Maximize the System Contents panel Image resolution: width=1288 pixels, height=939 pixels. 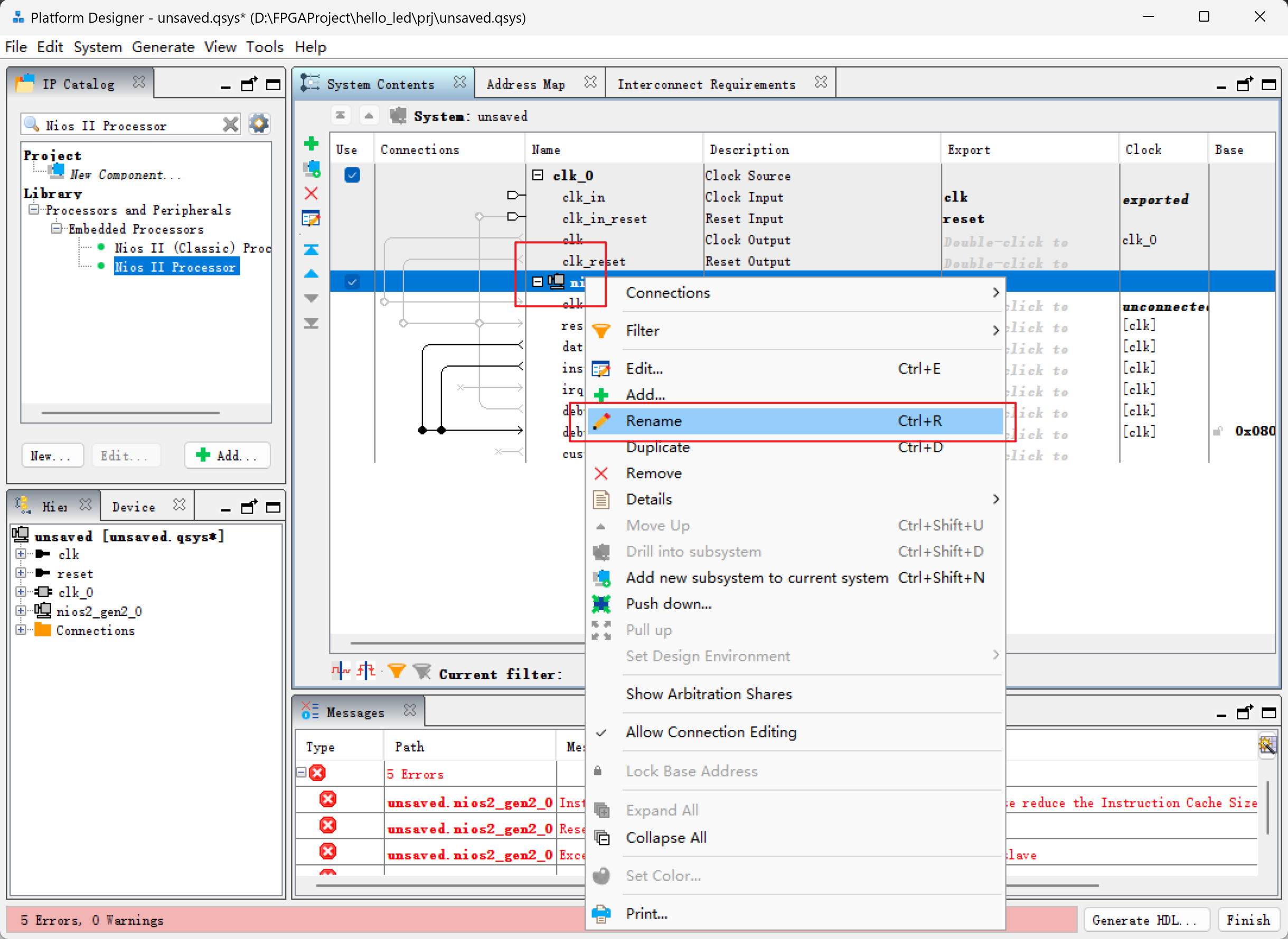[x=1268, y=84]
